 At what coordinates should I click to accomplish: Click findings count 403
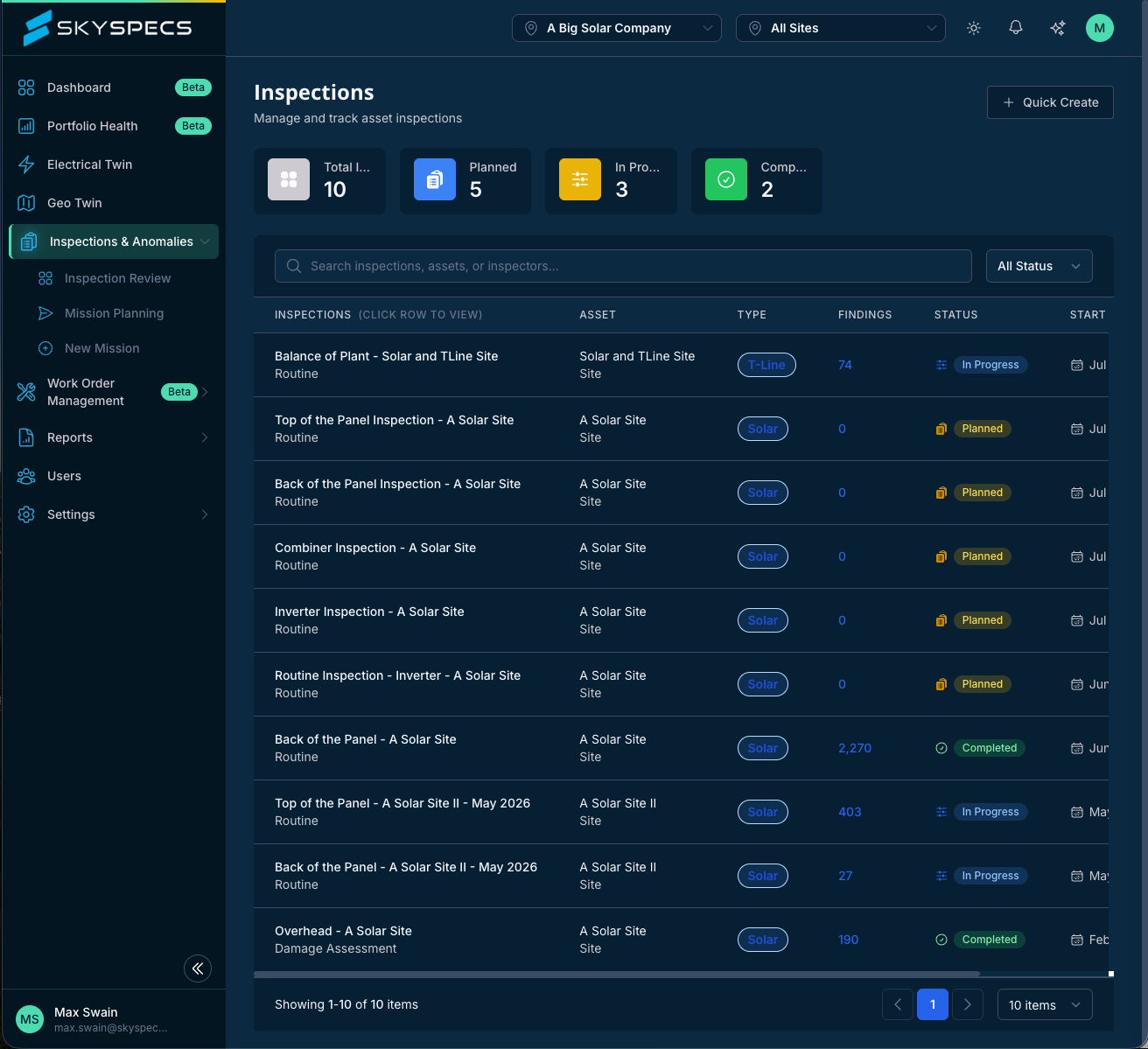tap(850, 812)
